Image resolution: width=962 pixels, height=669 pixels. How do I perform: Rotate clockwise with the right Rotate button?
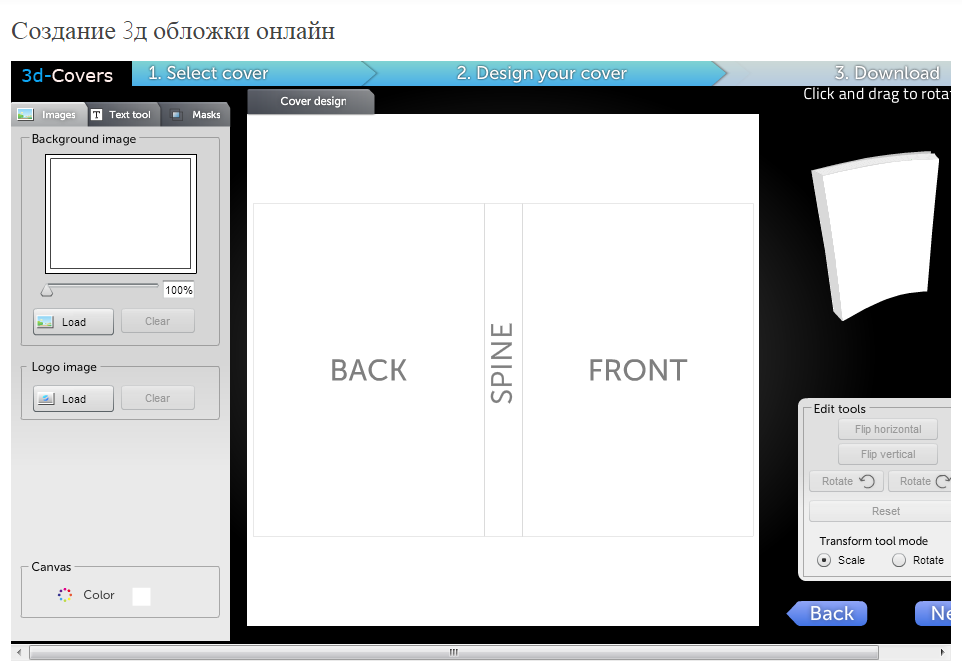tap(920, 481)
